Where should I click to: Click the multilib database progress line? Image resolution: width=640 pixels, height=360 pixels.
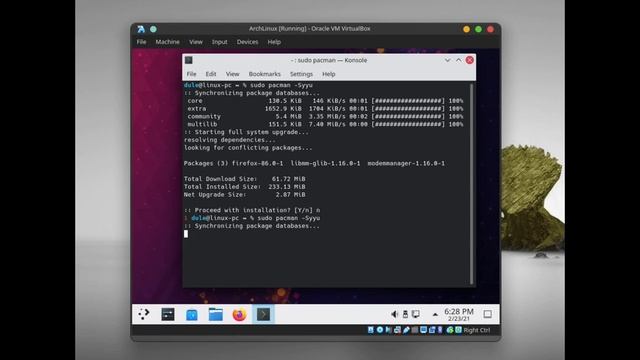point(325,124)
